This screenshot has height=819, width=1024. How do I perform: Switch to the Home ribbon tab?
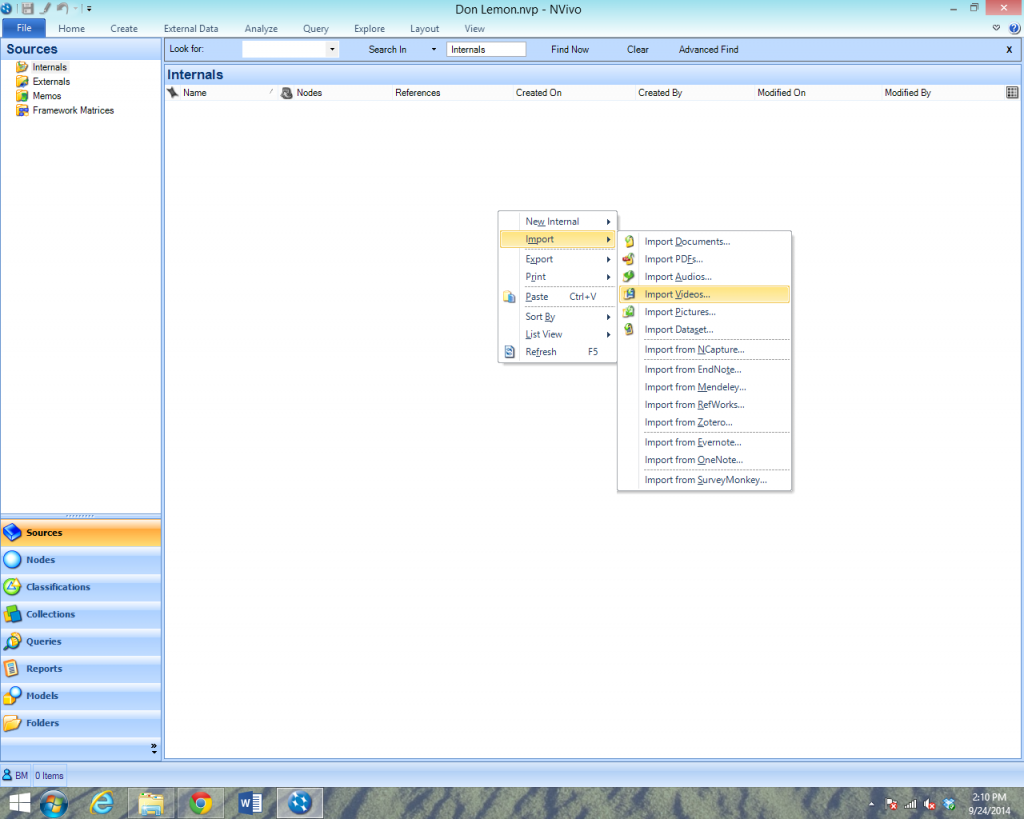tap(71, 29)
